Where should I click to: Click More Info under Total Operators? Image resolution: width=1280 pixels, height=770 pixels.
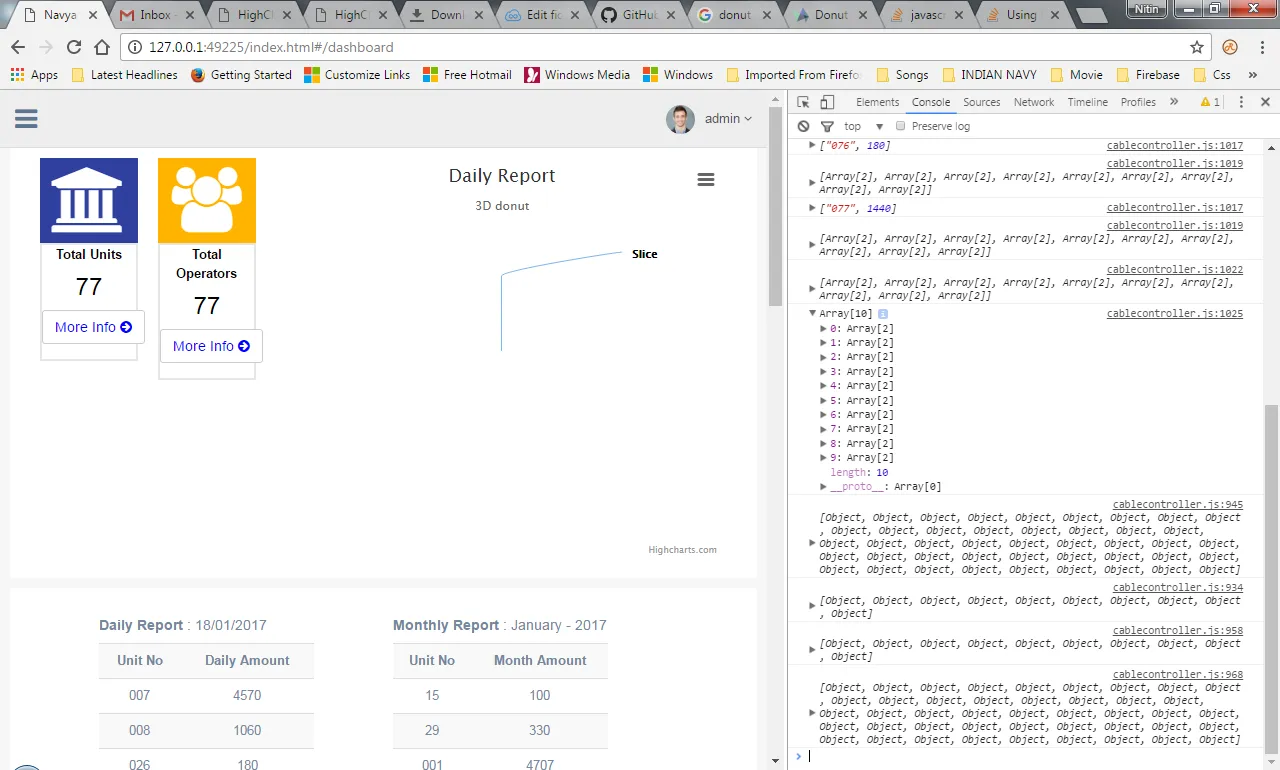pyautogui.click(x=211, y=346)
